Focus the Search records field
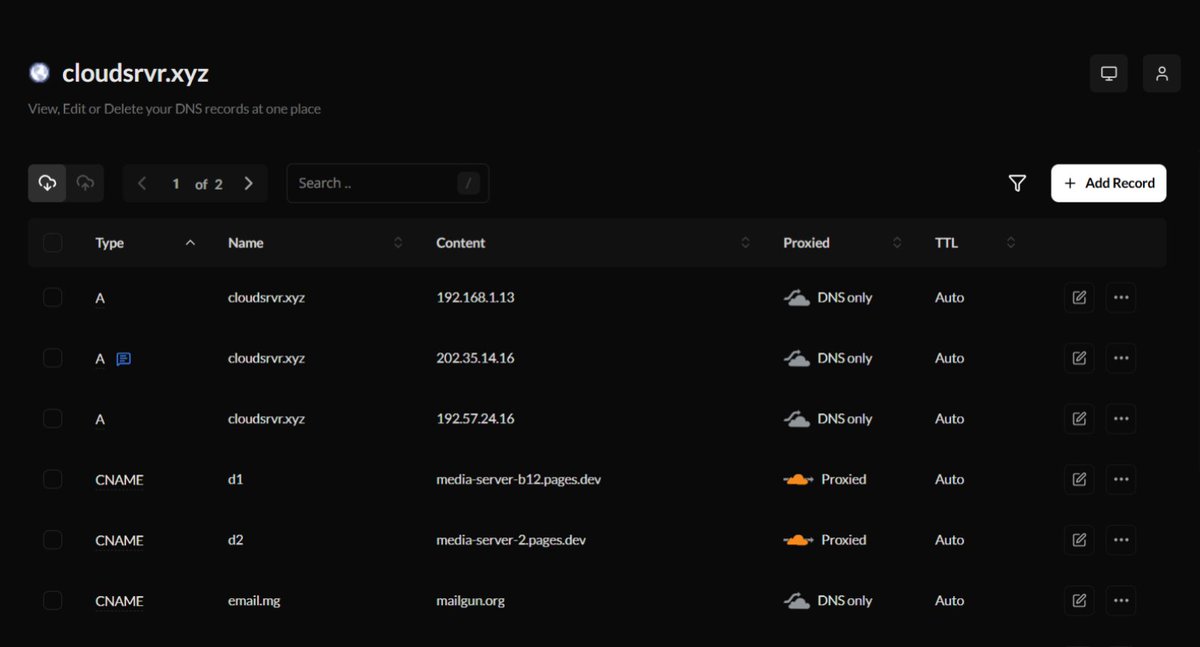Viewport: 1200px width, 647px height. coord(388,183)
